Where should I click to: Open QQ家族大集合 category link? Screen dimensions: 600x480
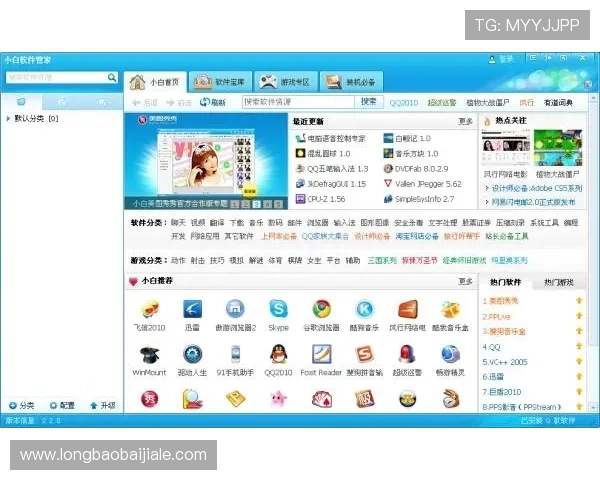click(325, 237)
